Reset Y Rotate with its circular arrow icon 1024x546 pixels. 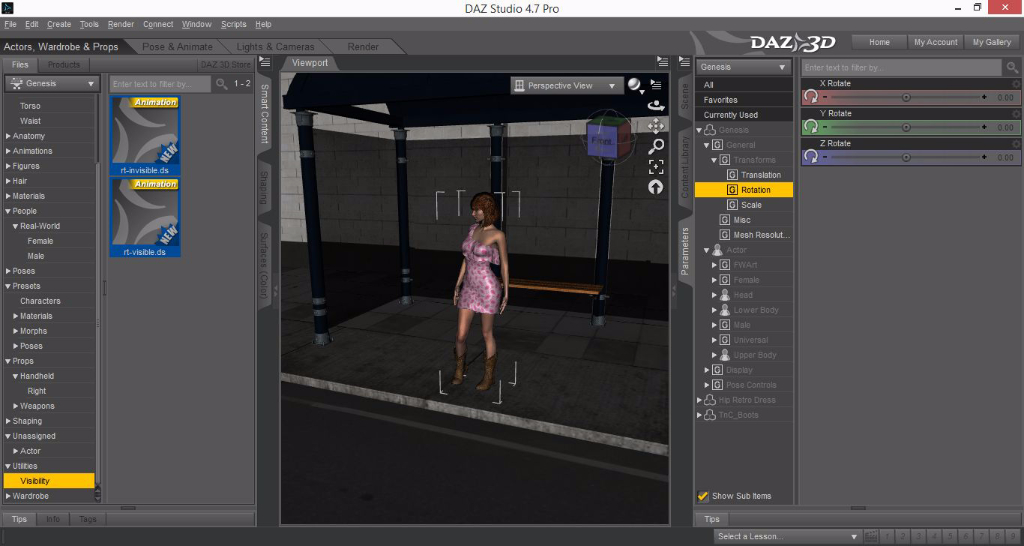[x=810, y=127]
